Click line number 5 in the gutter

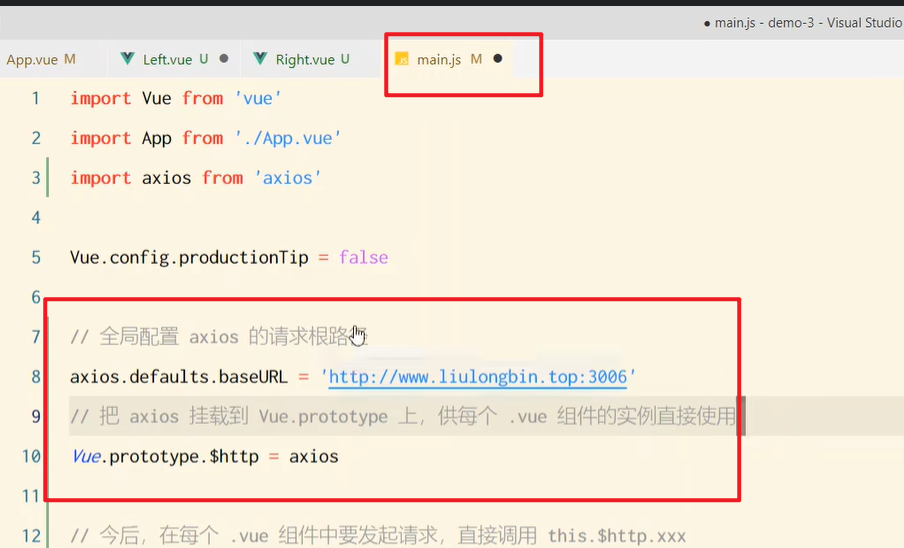[x=36, y=257]
